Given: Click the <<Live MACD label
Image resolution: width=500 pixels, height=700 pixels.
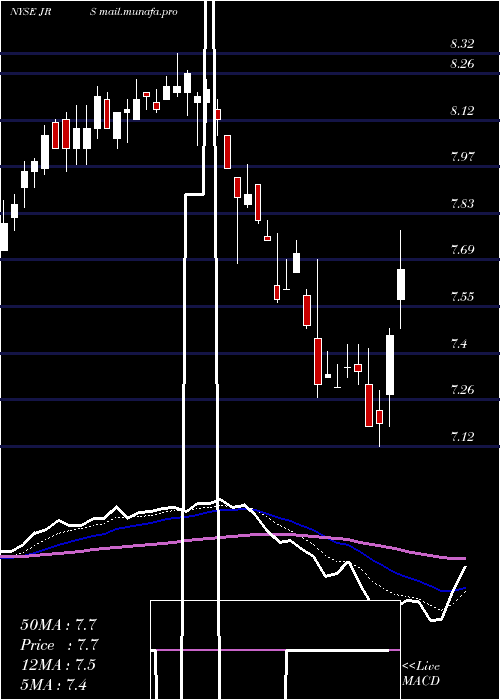Looking at the screenshot, I should pyautogui.click(x=421, y=674).
